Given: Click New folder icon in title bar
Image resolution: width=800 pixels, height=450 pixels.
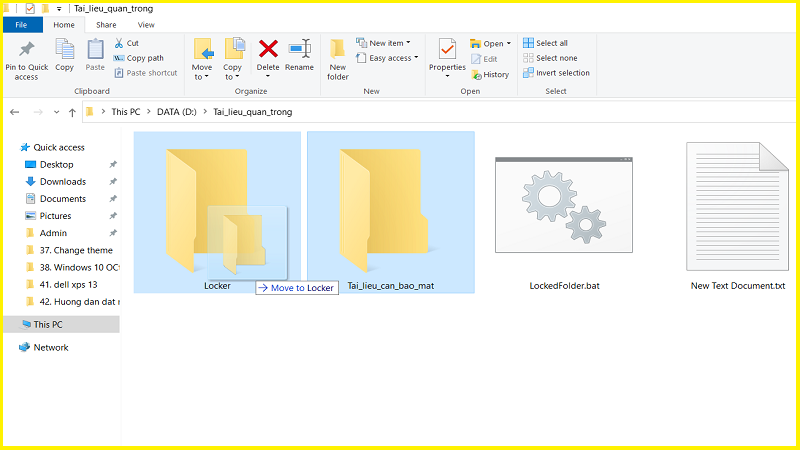Looking at the screenshot, I should point(45,8).
